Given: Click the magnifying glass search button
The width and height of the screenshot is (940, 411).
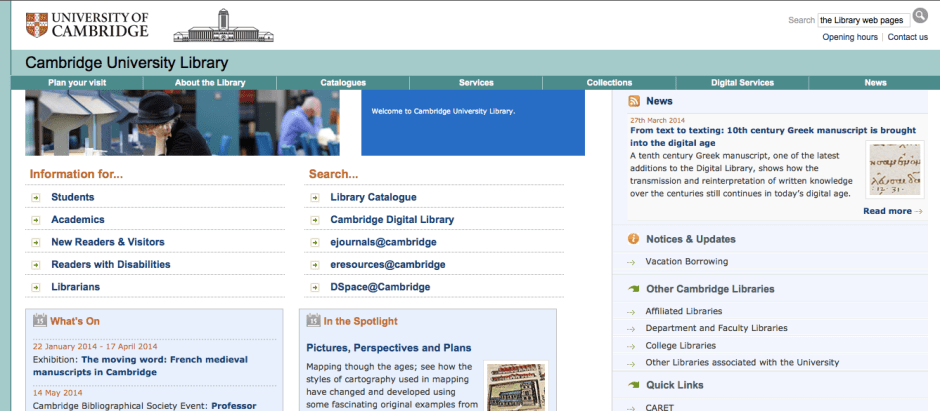Looking at the screenshot, I should click(920, 16).
